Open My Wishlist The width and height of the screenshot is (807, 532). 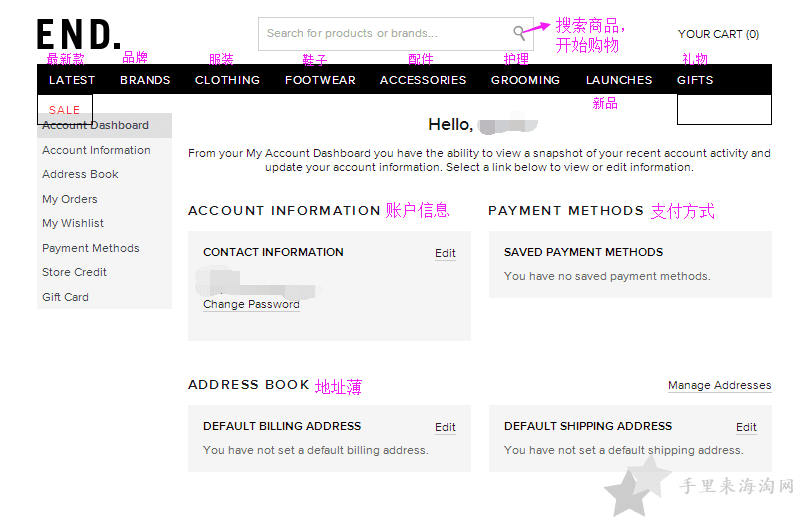73,223
